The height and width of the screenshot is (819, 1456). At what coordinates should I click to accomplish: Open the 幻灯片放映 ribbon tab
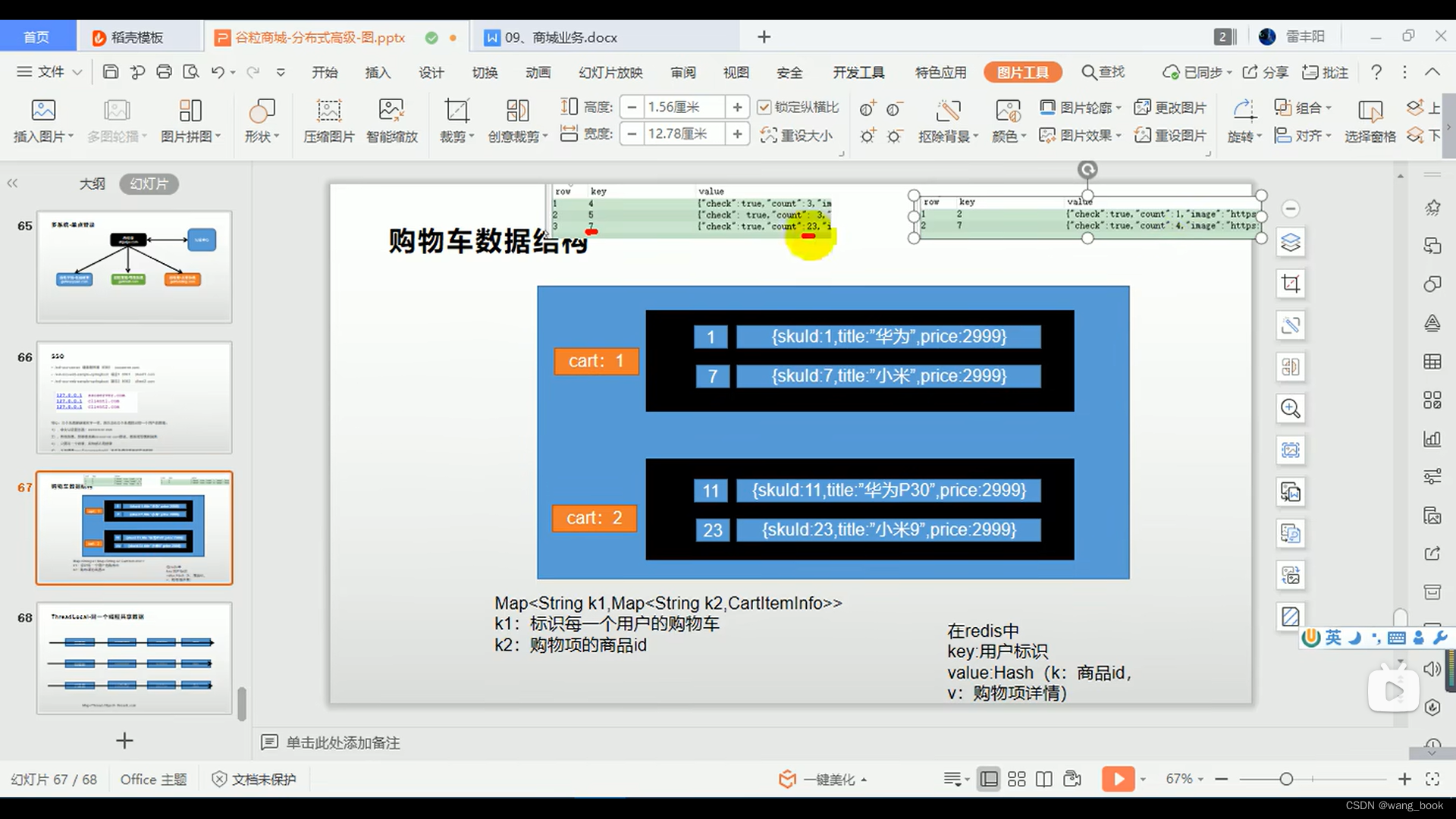[x=610, y=72]
